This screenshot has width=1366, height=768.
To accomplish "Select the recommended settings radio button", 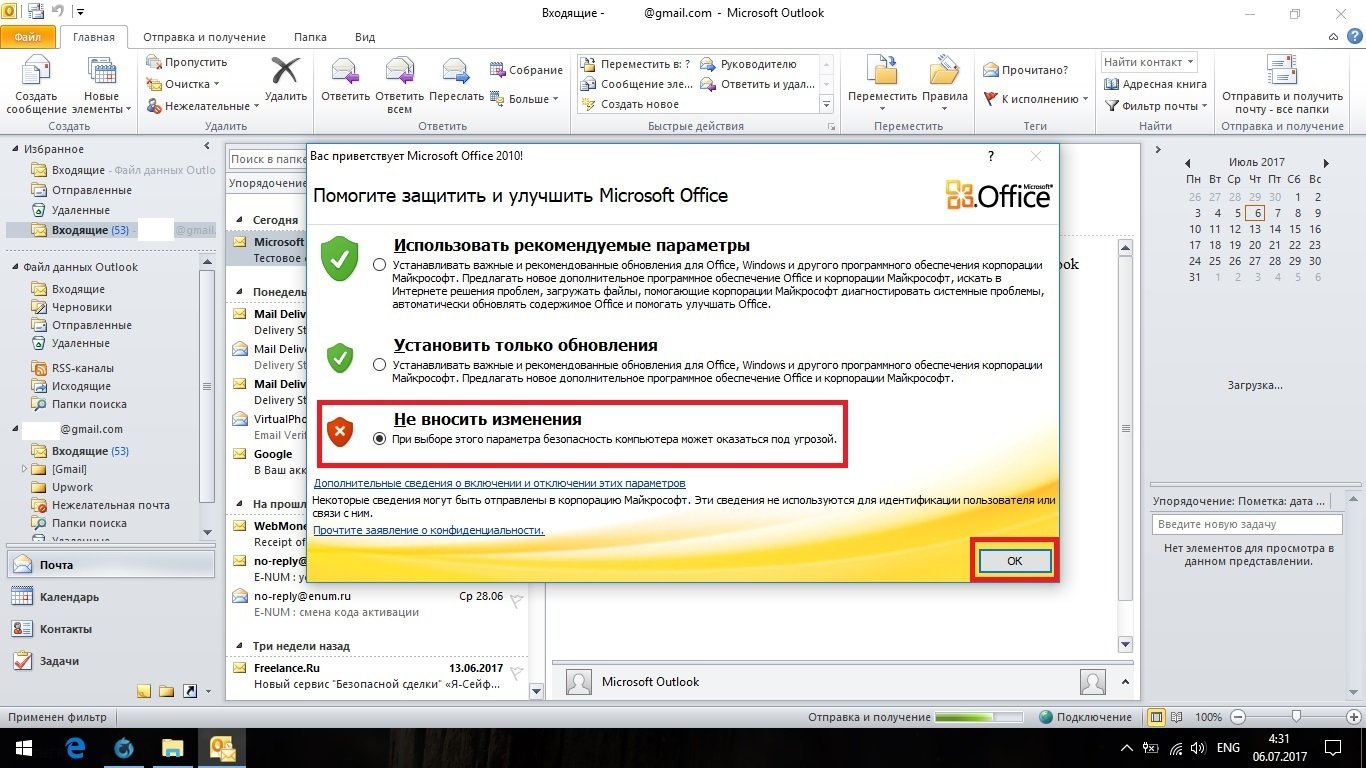I will [x=379, y=265].
